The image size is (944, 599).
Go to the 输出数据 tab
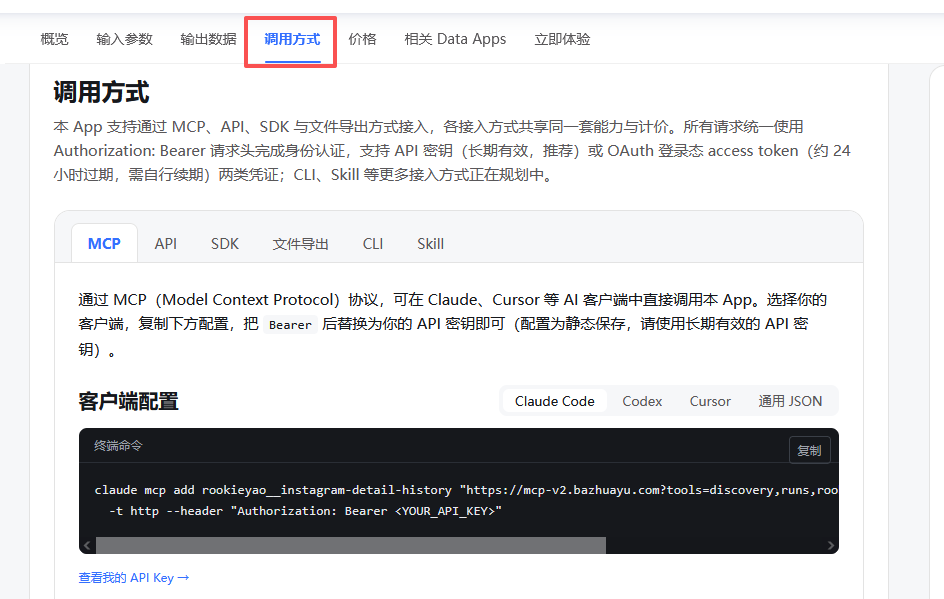click(x=208, y=39)
